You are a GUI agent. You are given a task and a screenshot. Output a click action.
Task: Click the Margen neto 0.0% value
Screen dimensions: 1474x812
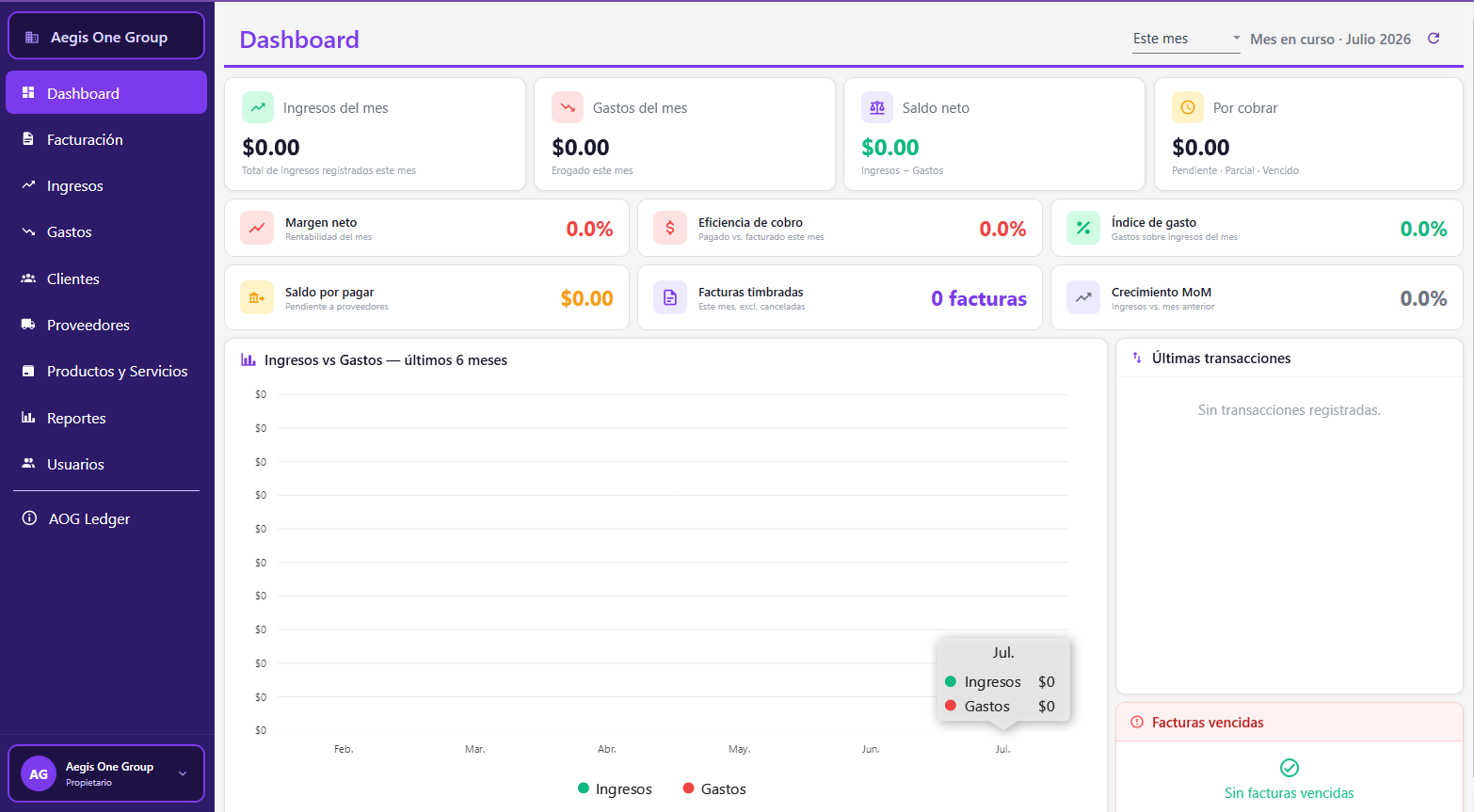coord(589,229)
